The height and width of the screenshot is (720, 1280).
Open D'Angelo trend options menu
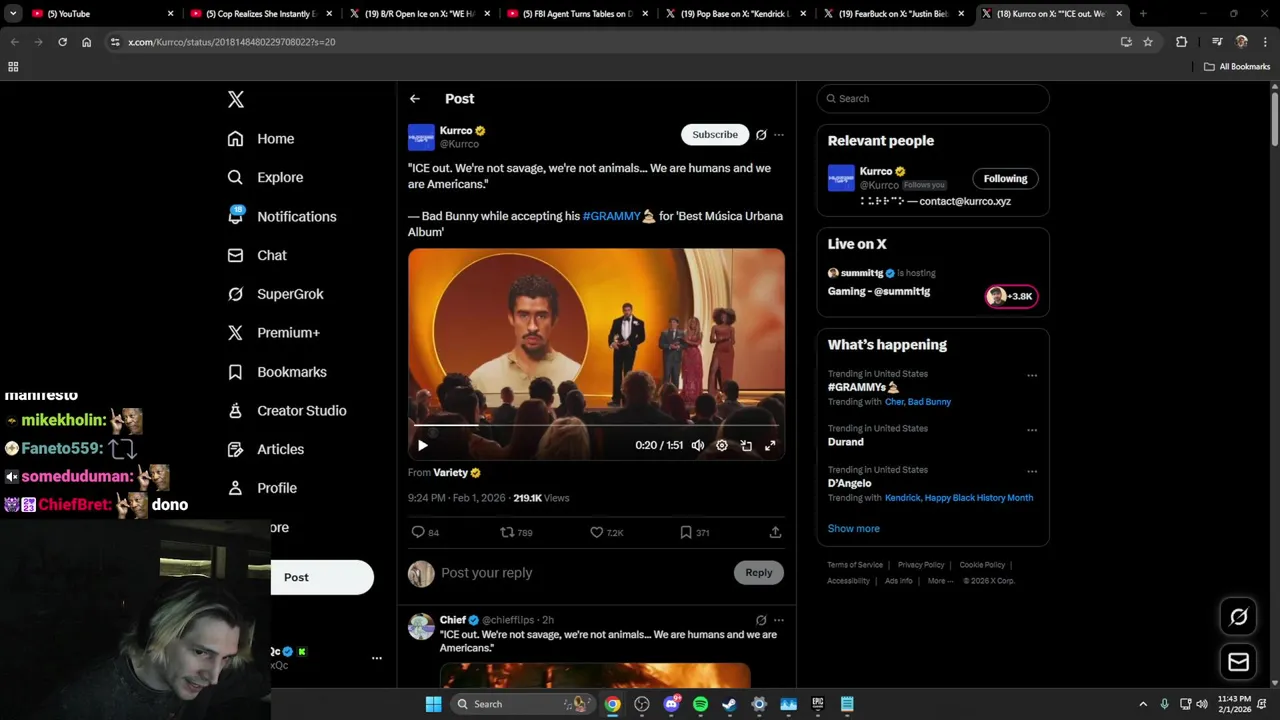coord(1032,471)
